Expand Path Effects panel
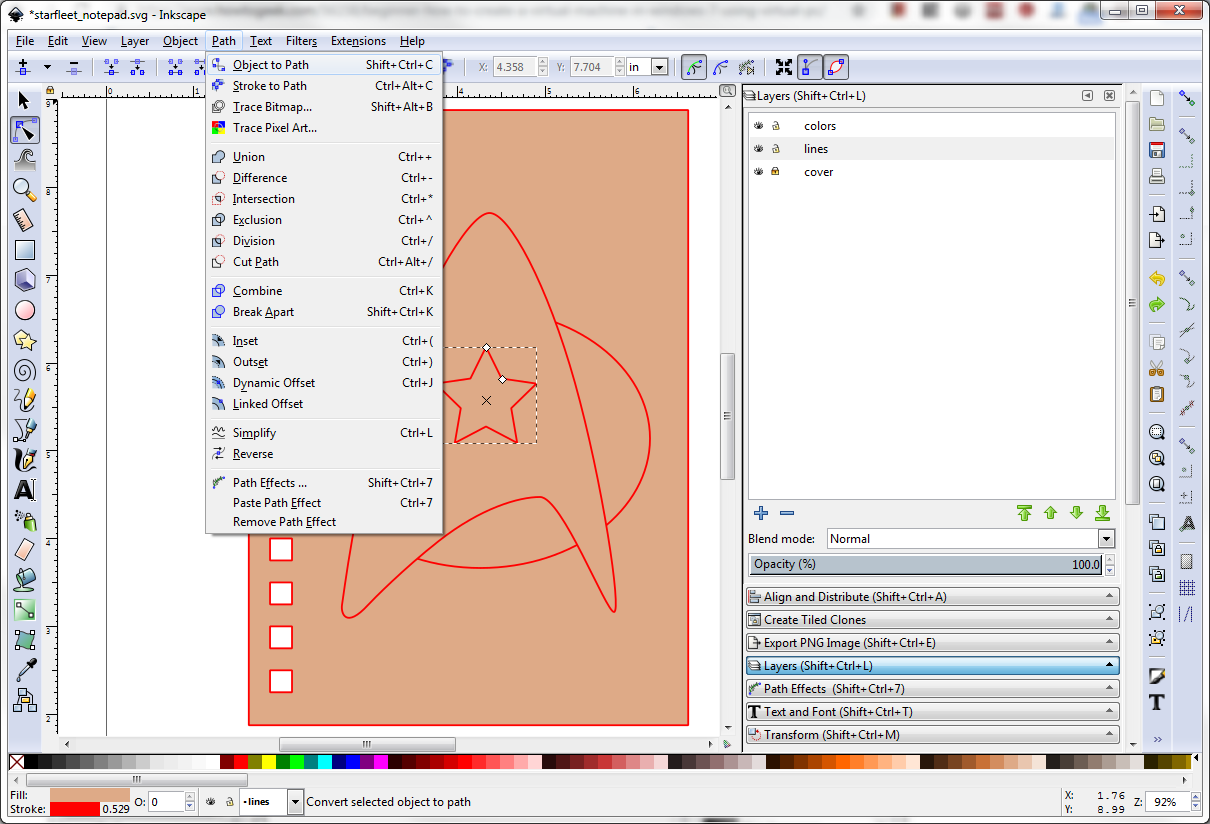 [933, 689]
